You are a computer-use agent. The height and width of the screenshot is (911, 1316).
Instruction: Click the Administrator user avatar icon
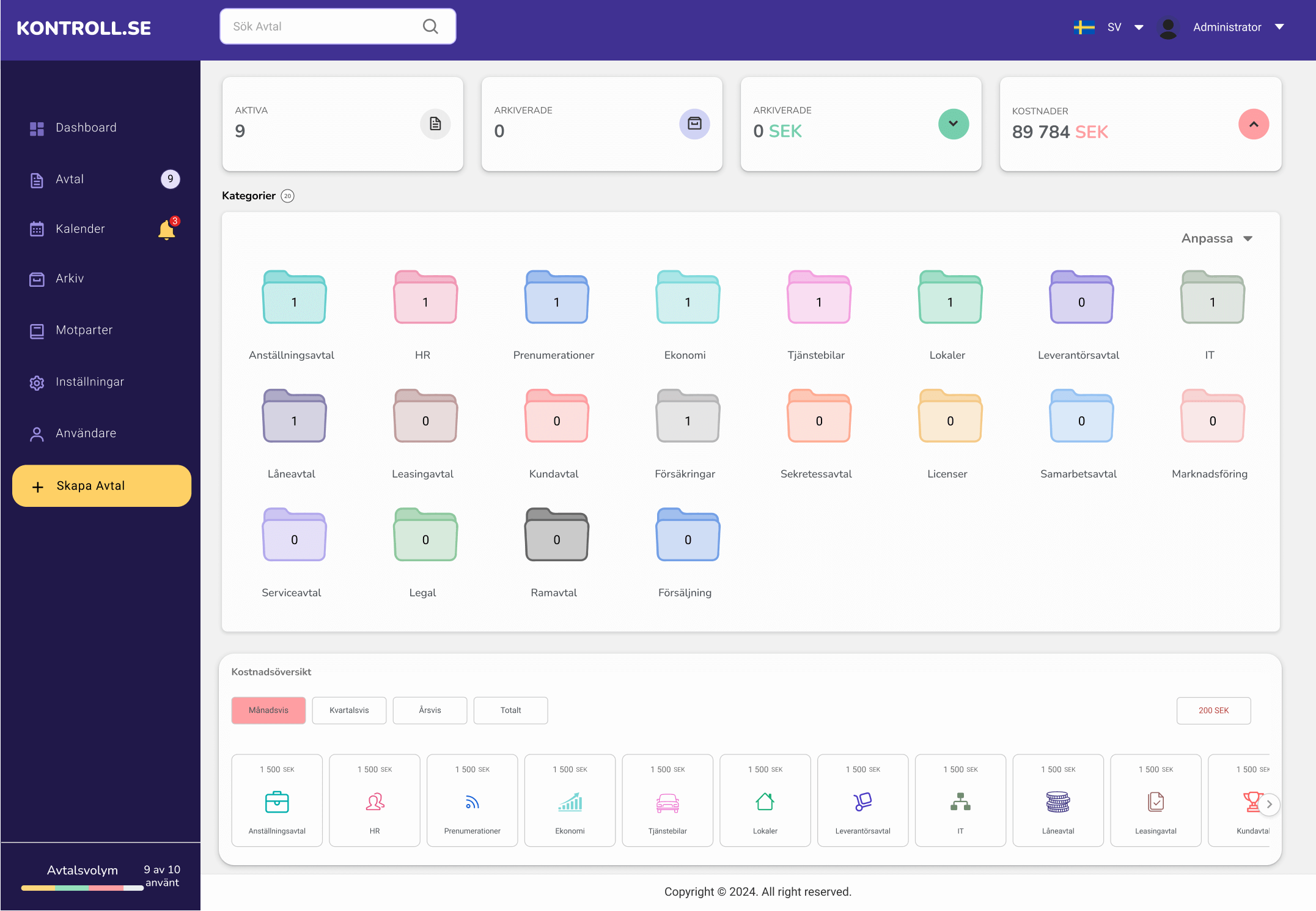point(1168,28)
